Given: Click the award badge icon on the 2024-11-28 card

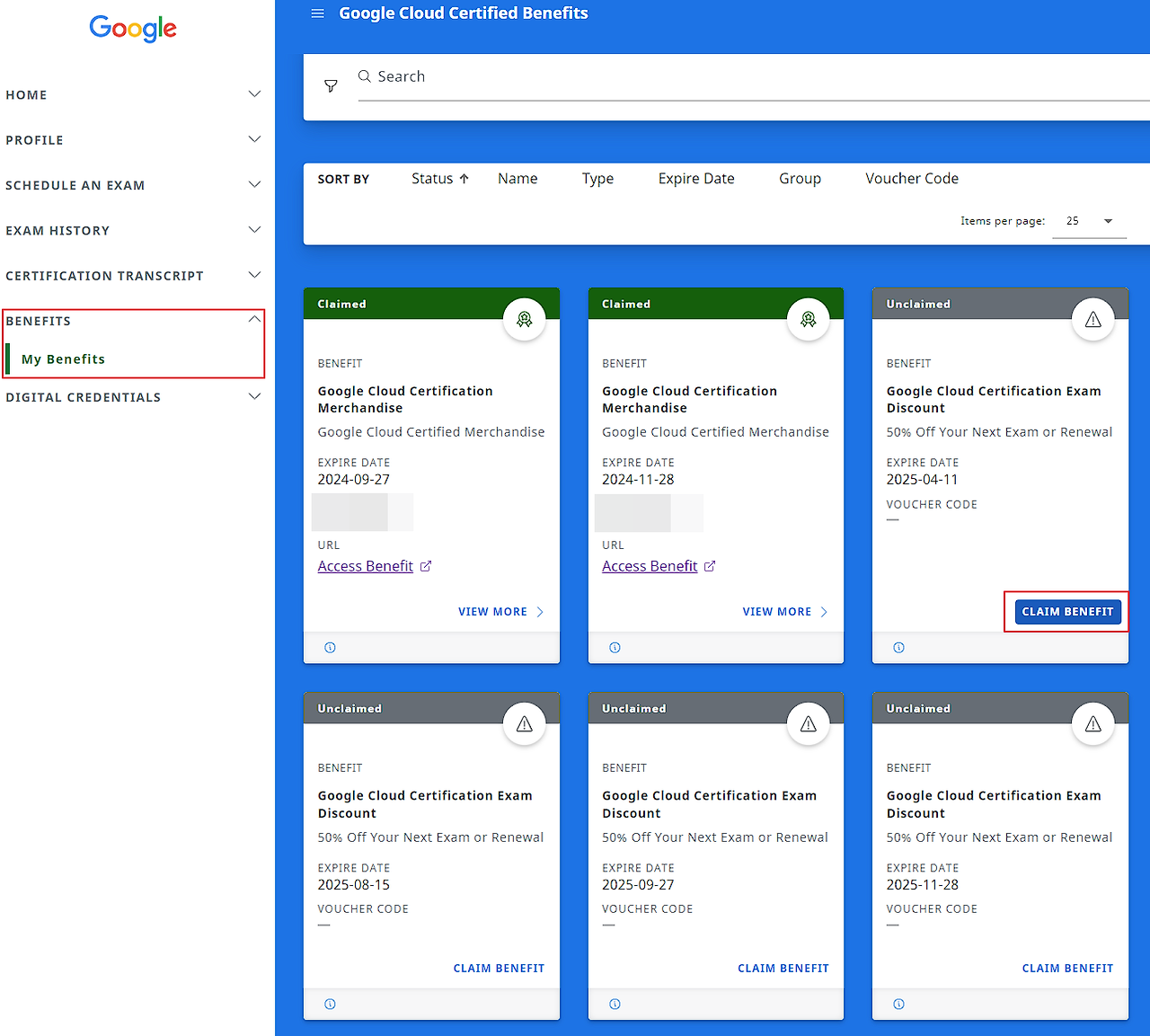Looking at the screenshot, I should (809, 319).
